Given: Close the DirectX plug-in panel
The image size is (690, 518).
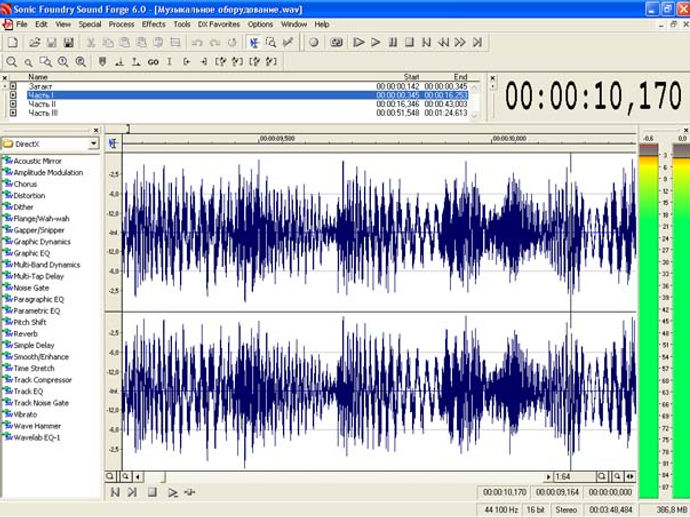Looking at the screenshot, I should [96, 130].
